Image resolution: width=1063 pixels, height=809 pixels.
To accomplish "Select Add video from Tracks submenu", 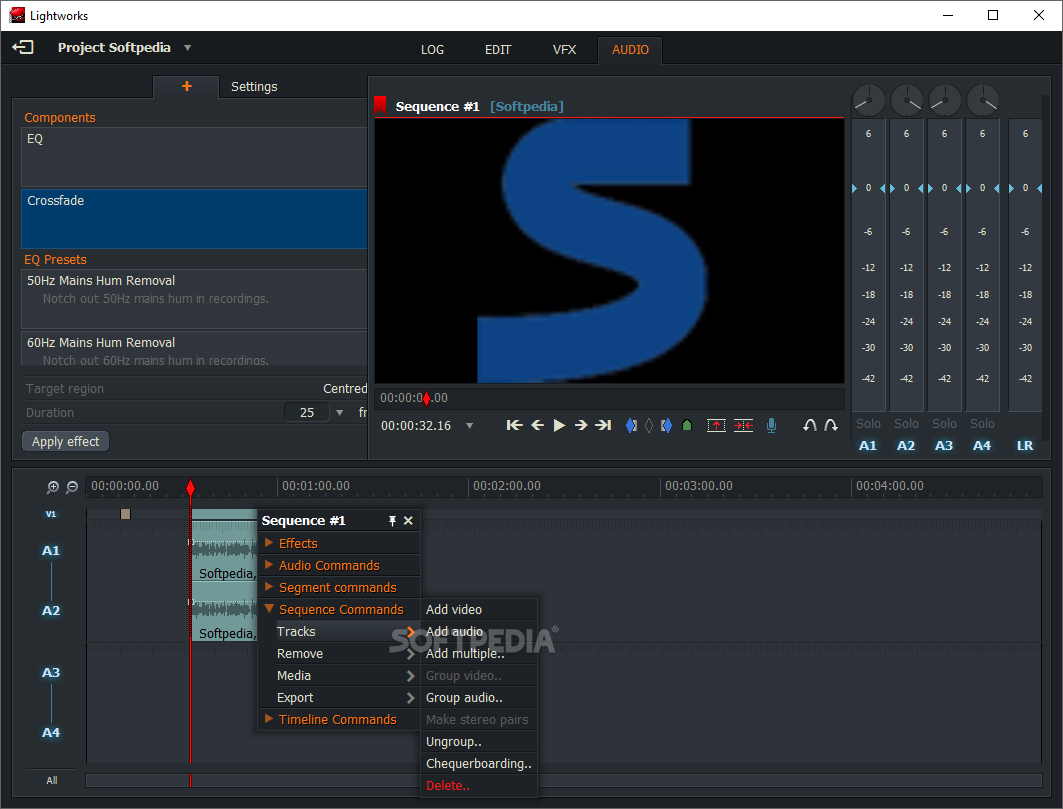I will [x=479, y=610].
